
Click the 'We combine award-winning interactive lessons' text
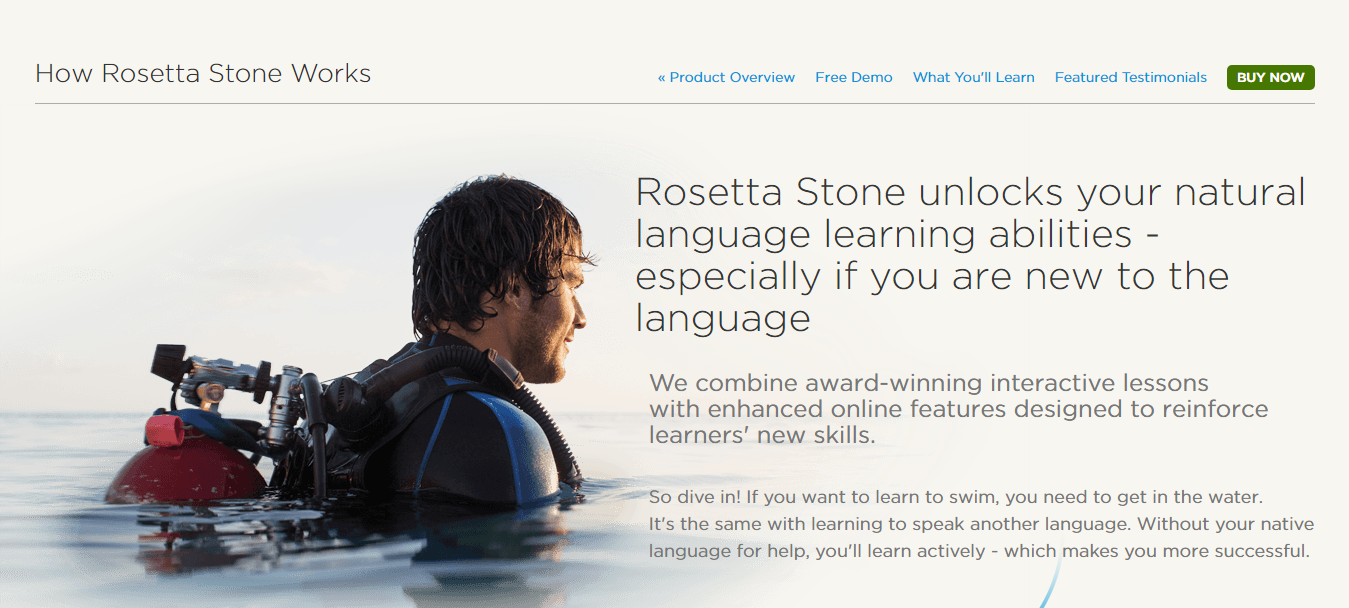(x=928, y=383)
